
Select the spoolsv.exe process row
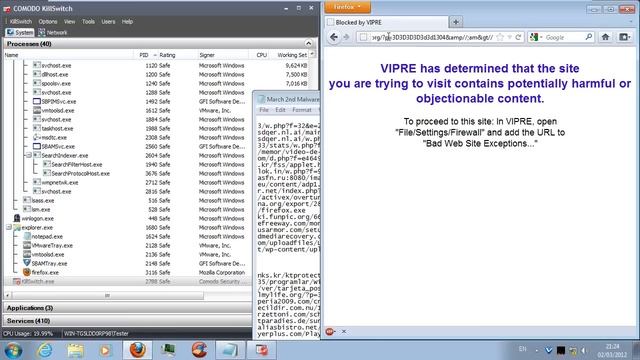click(156, 83)
